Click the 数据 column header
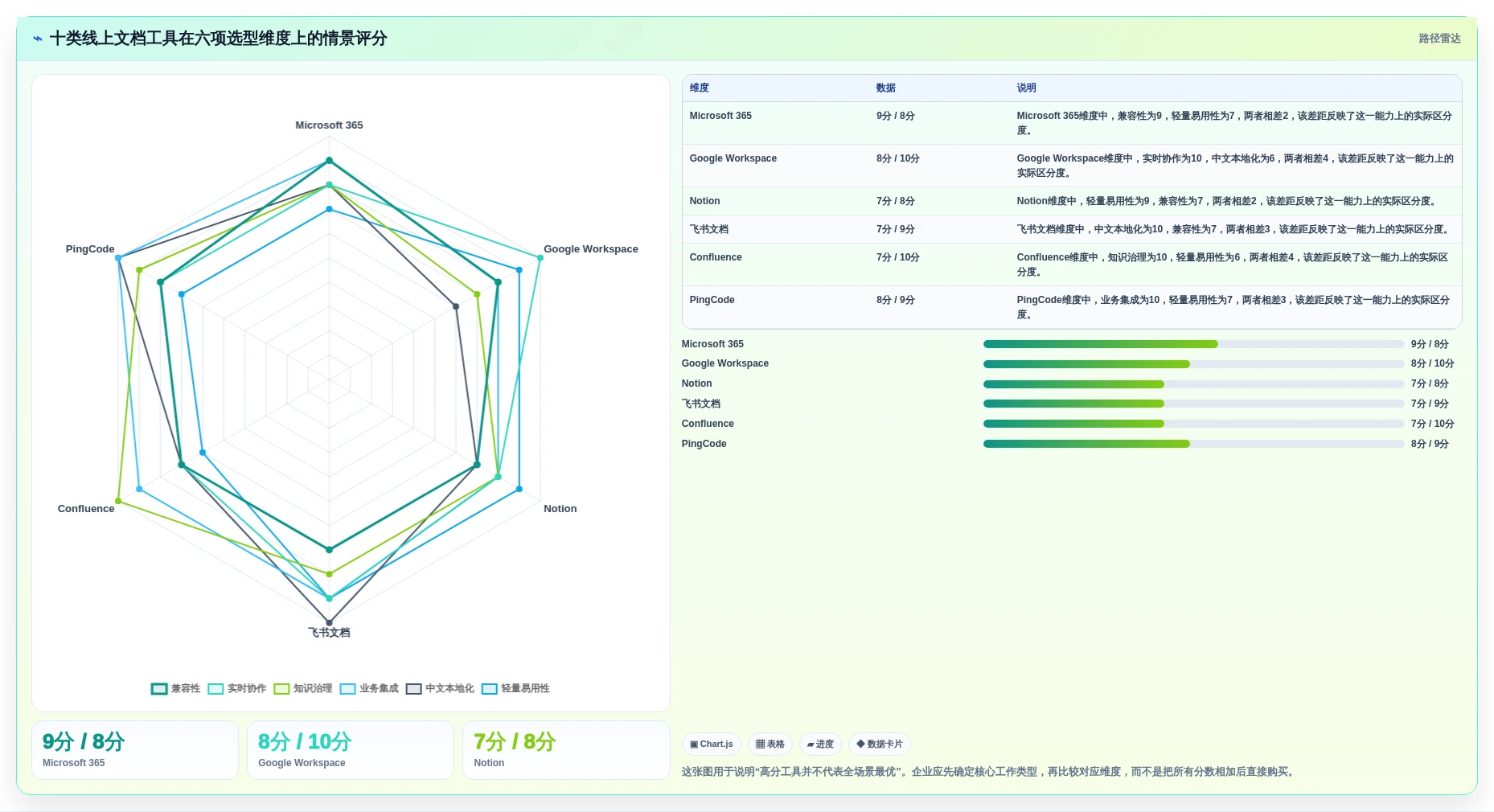The image size is (1494, 812). pyautogui.click(x=886, y=88)
